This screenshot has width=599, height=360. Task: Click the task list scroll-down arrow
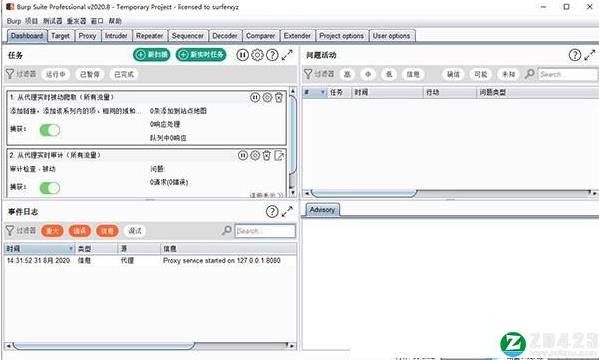tap(293, 193)
